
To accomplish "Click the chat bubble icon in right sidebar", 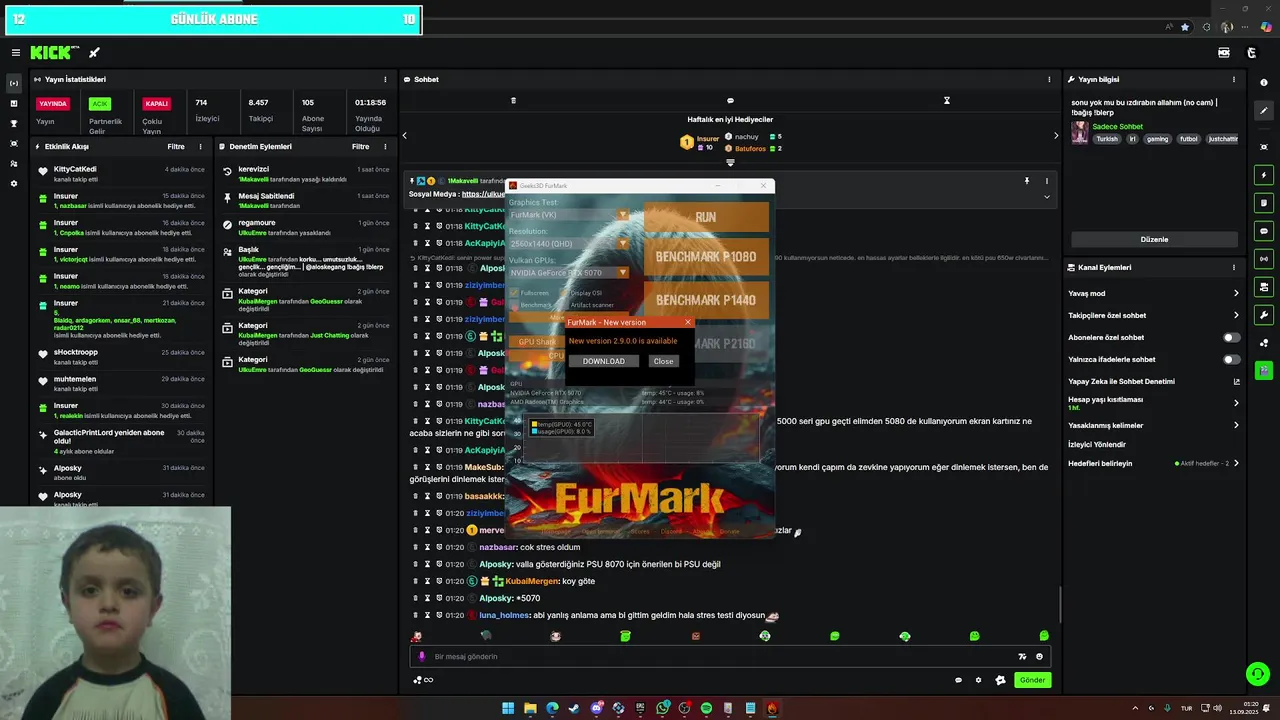I will [1264, 231].
